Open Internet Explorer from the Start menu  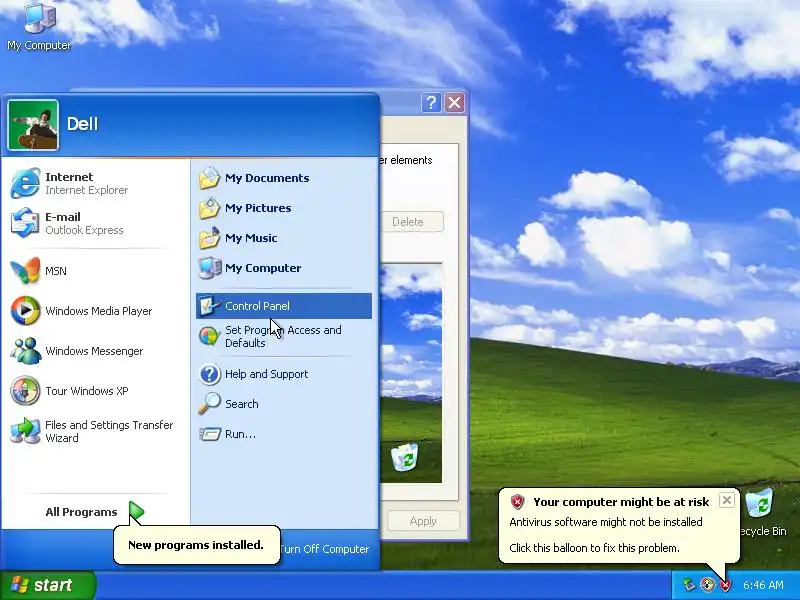(94, 183)
